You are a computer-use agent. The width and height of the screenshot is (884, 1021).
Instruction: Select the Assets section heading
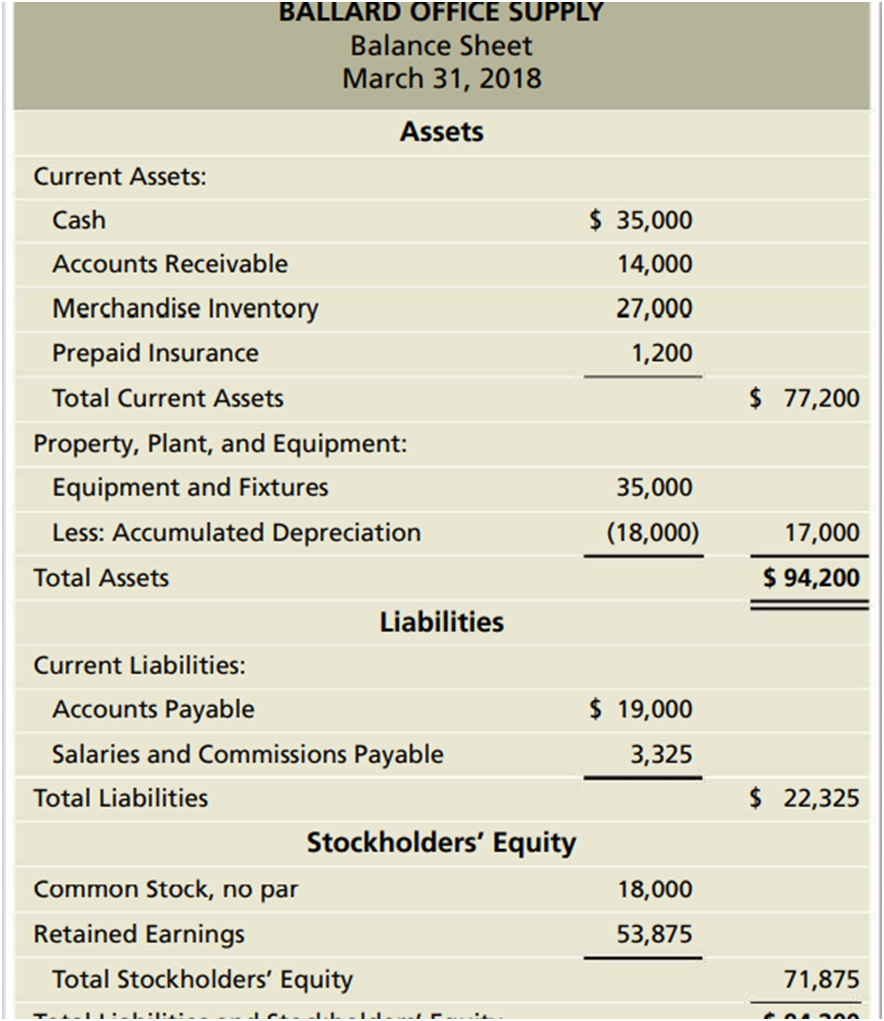[441, 132]
